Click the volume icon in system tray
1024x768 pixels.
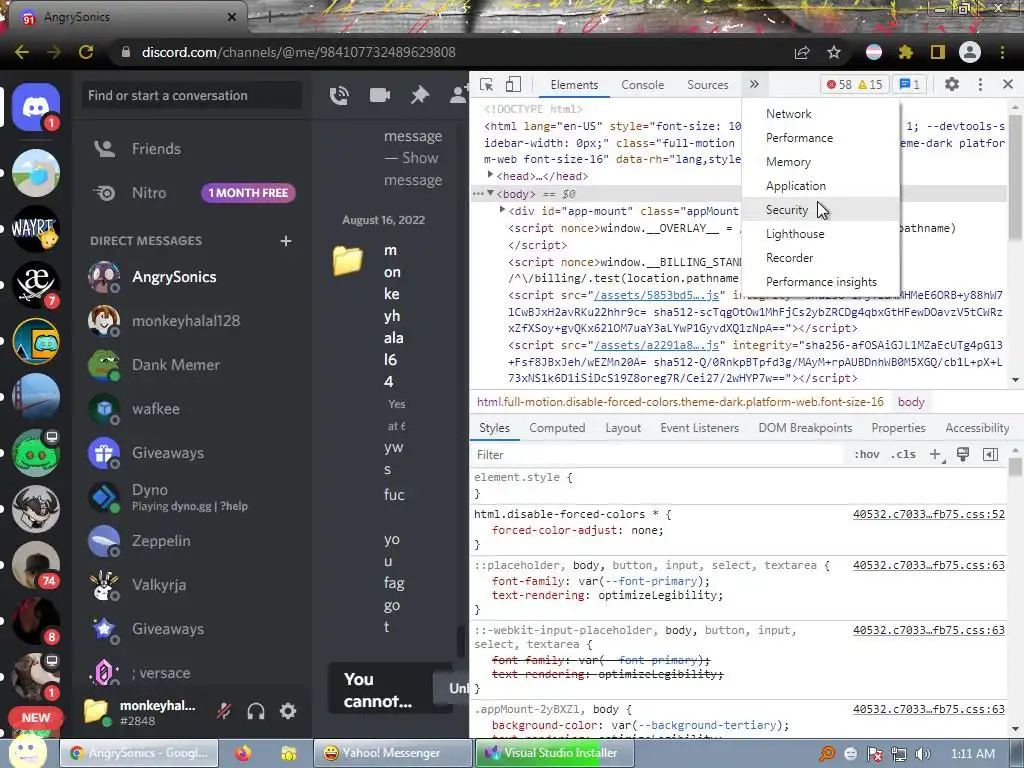(x=922, y=754)
